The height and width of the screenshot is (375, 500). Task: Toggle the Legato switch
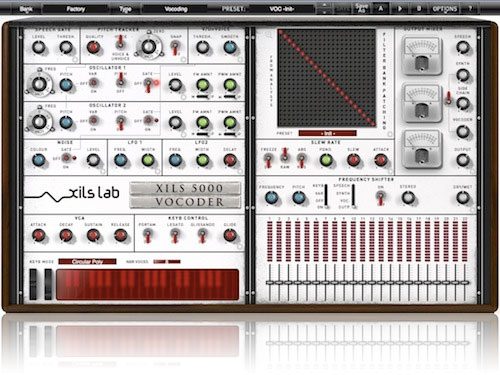tap(174, 236)
